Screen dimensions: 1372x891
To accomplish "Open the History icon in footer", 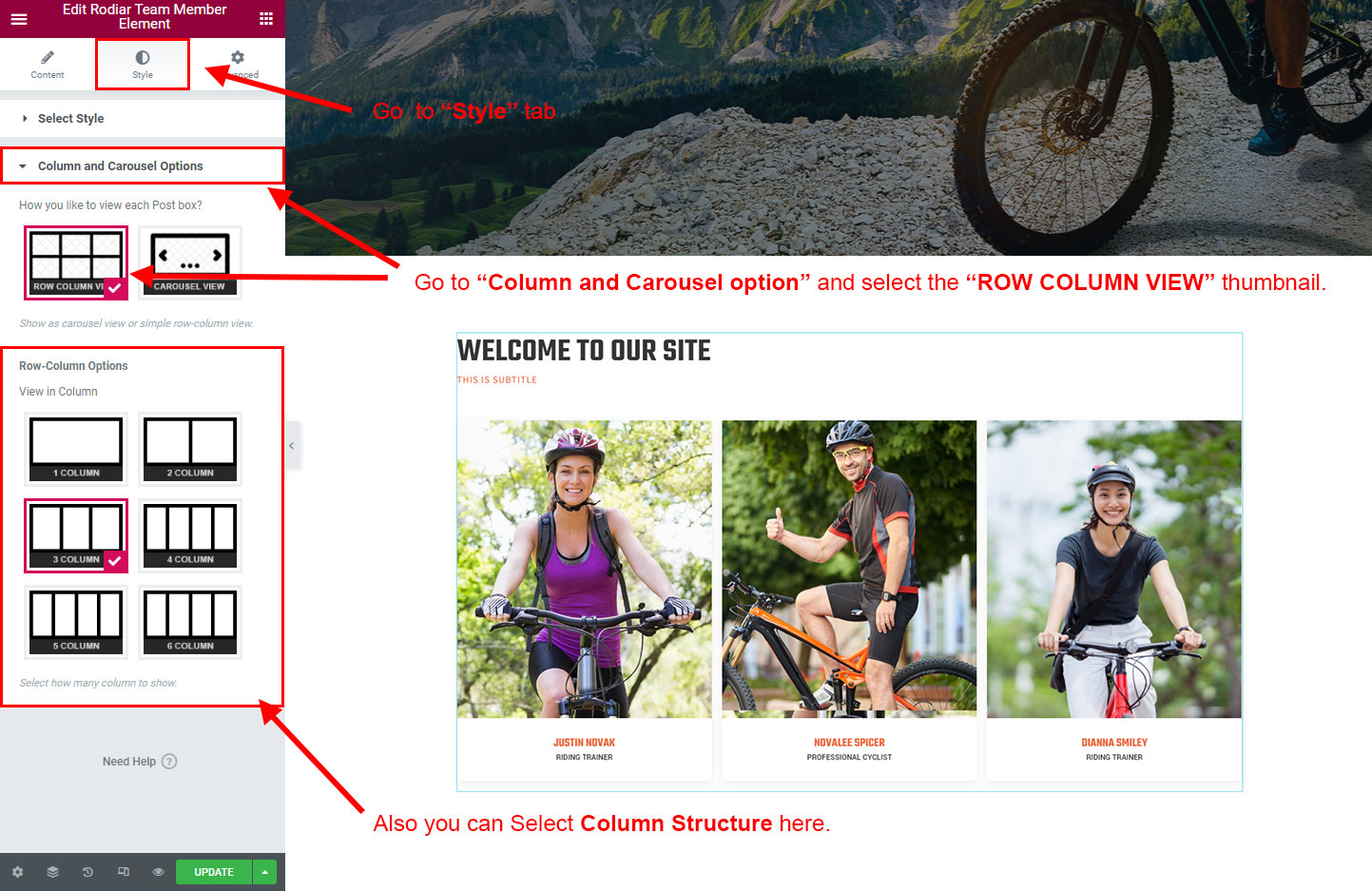I will coord(87,872).
